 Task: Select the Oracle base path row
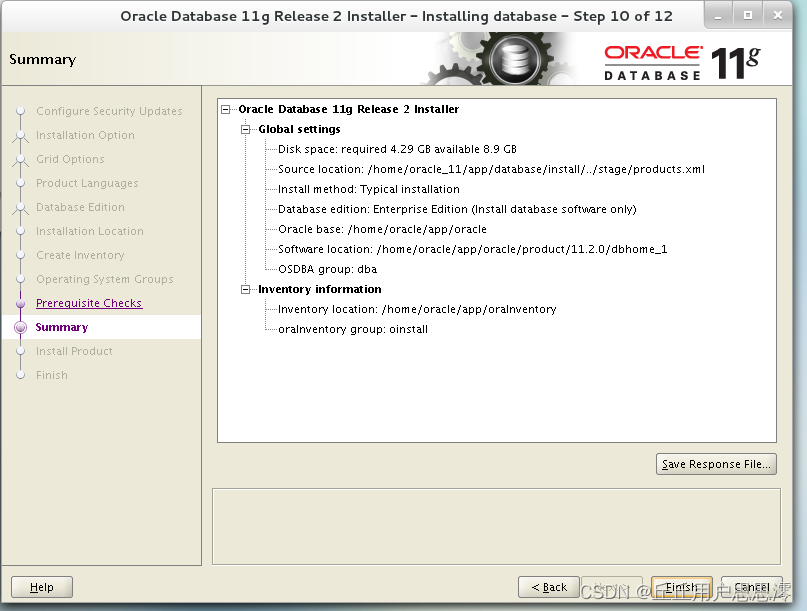pos(382,230)
